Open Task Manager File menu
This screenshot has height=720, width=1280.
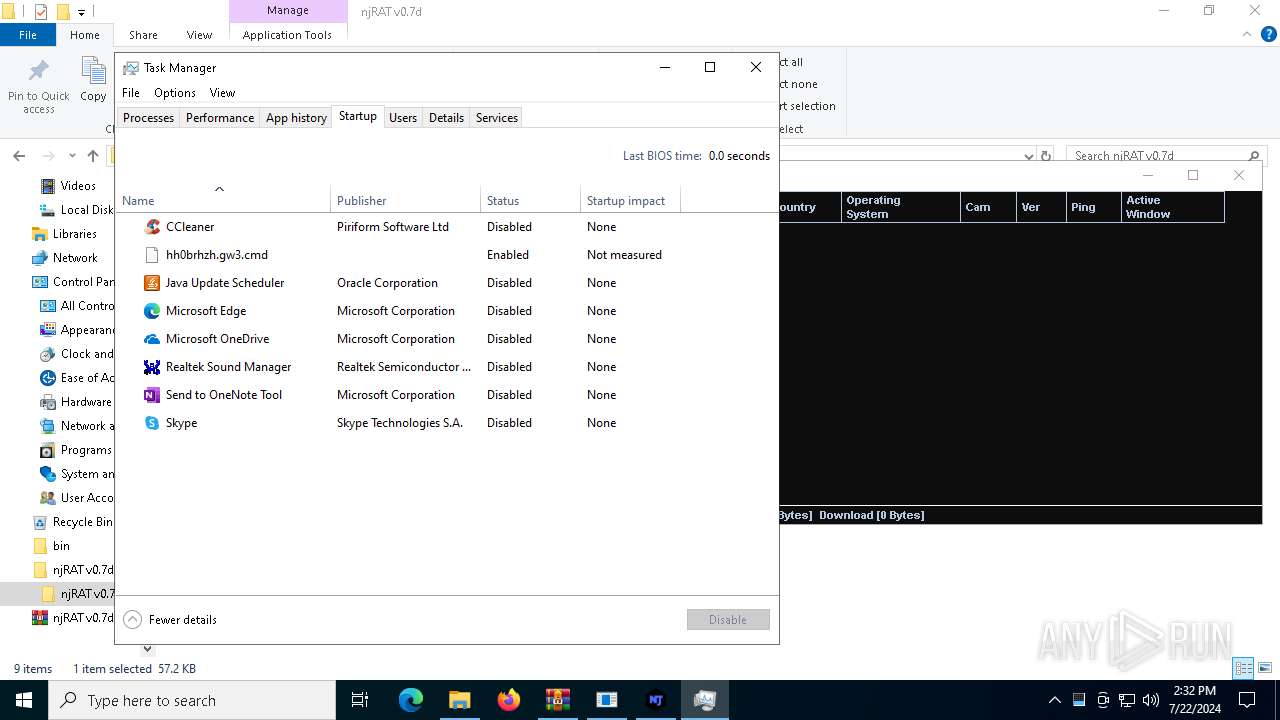click(x=131, y=92)
